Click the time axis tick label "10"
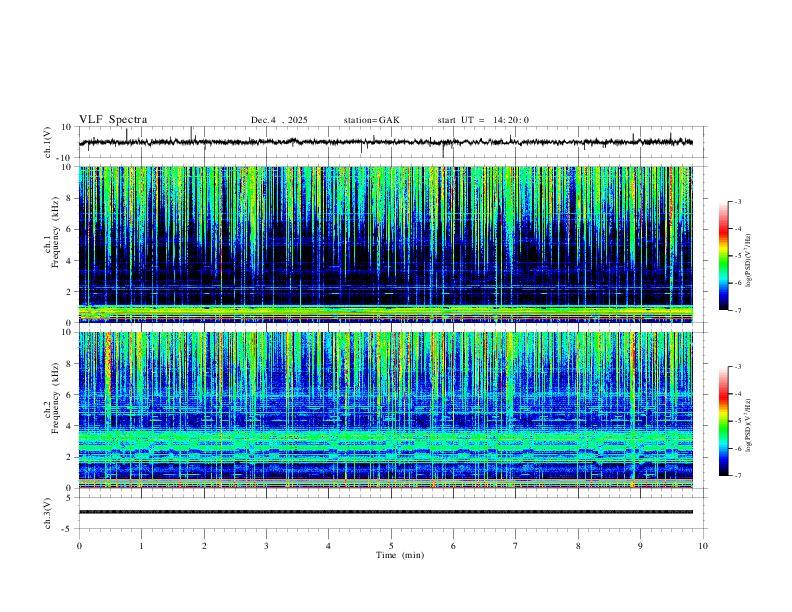The height and width of the screenshot is (612, 792). point(703,546)
